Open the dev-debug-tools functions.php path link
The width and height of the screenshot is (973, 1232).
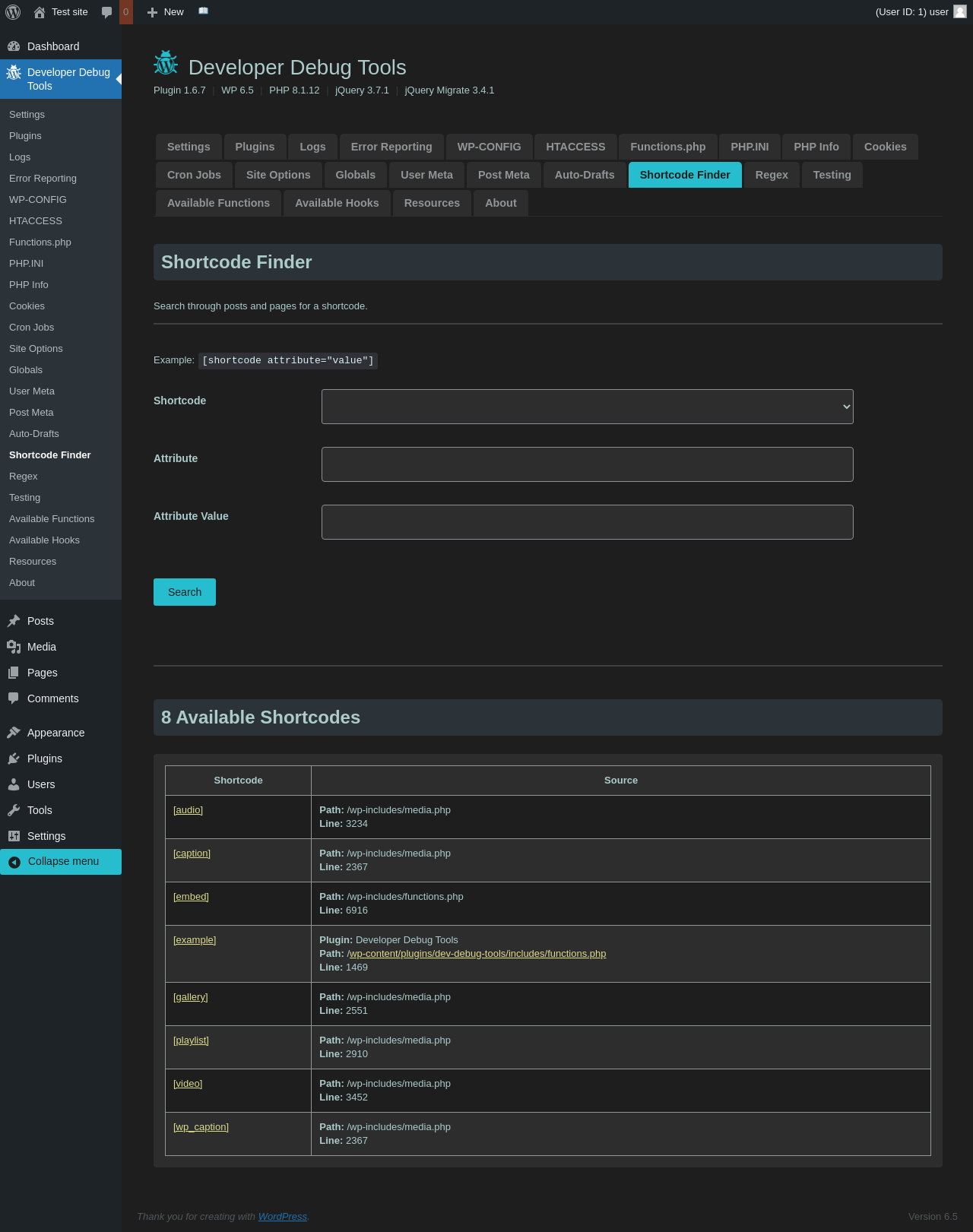coord(477,954)
